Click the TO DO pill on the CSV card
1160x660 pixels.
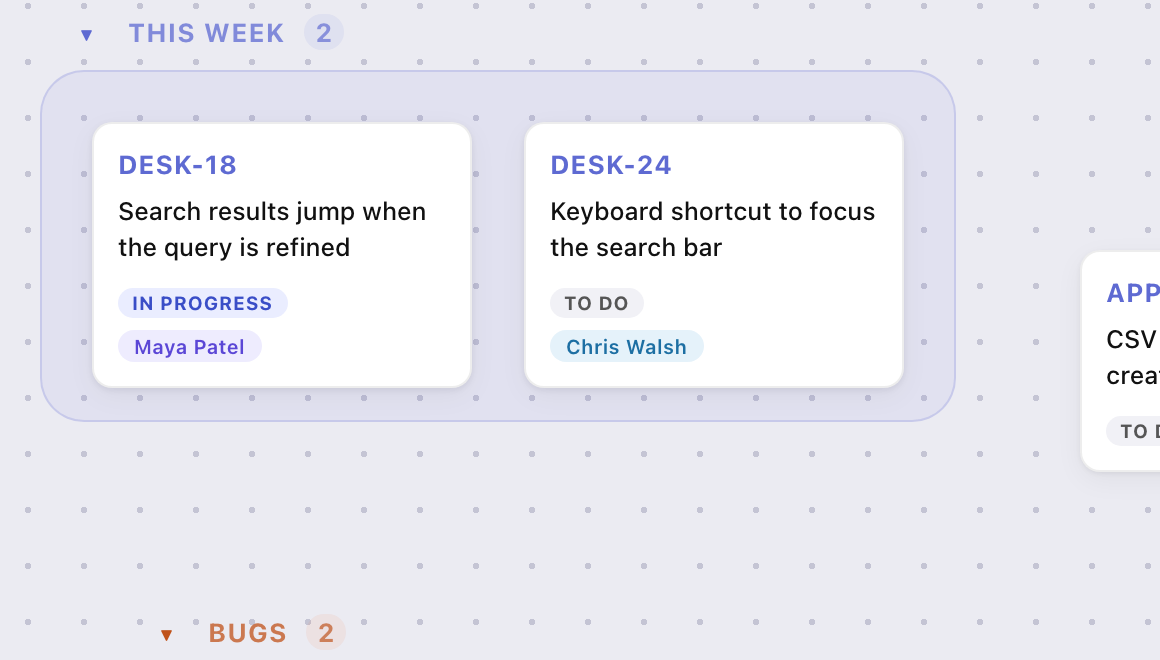[x=1134, y=431]
